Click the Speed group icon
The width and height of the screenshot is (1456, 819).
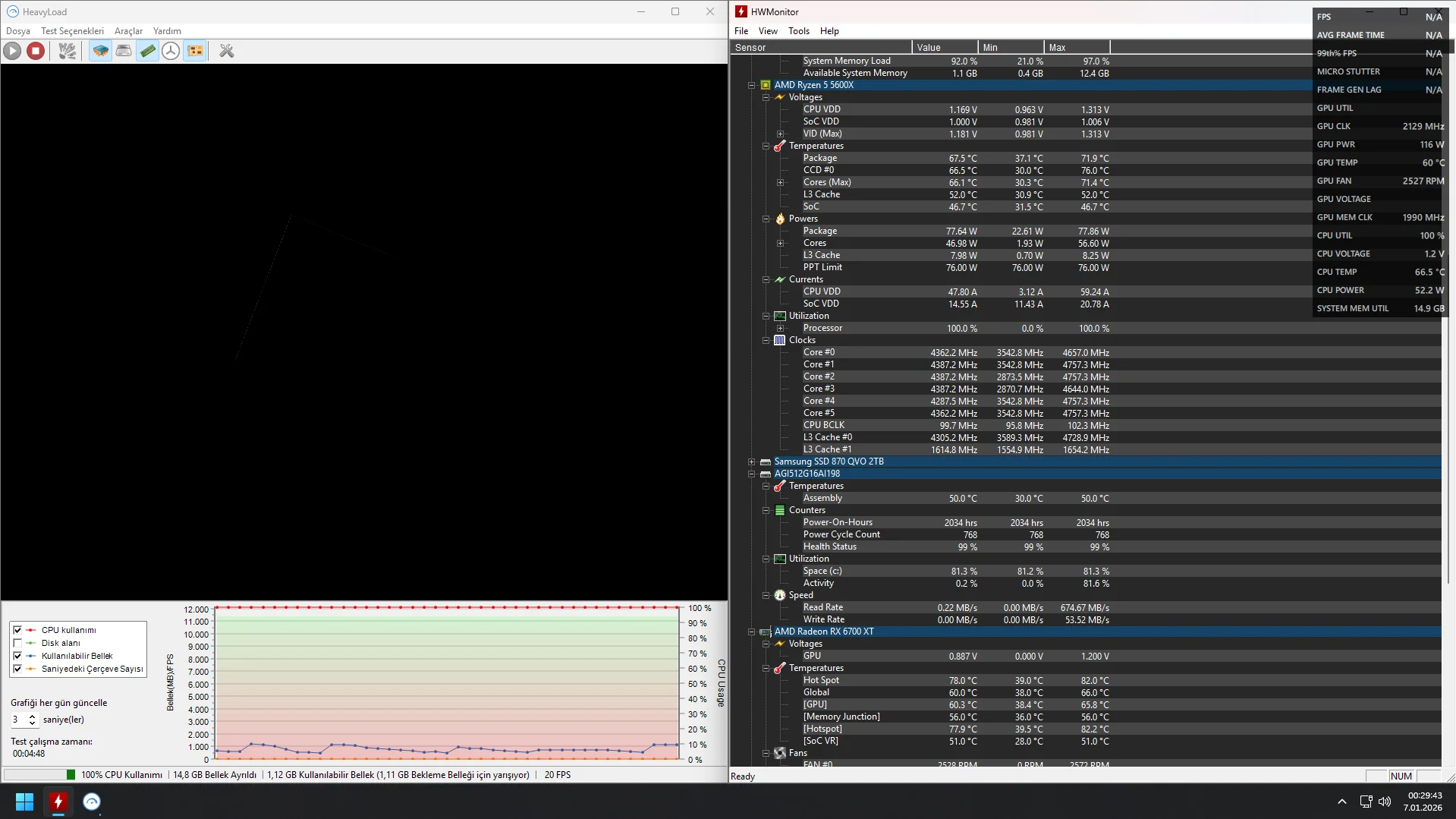click(780, 595)
